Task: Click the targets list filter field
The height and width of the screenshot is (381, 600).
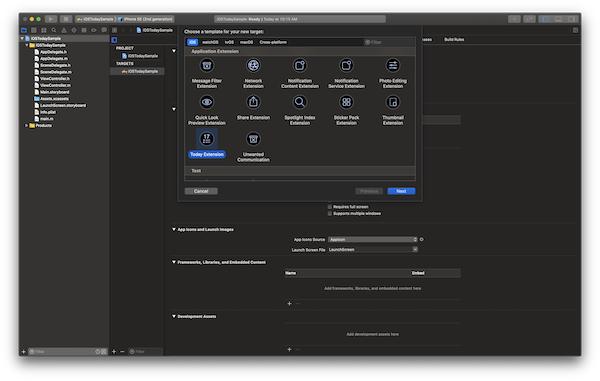Action: click(145, 351)
